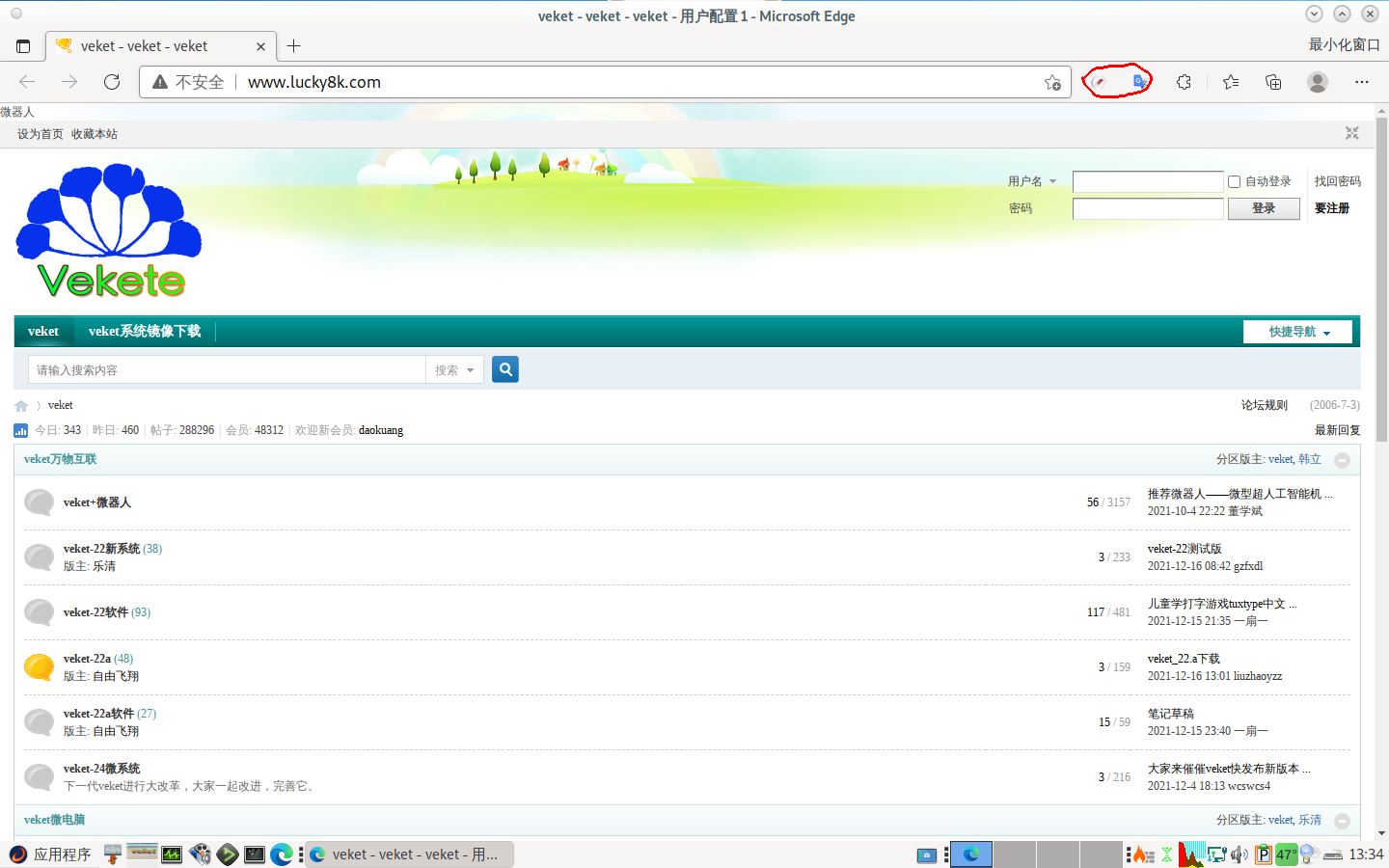Viewport: 1389px width, 868px height.
Task: Open the terminal from the taskbar
Action: [255, 854]
